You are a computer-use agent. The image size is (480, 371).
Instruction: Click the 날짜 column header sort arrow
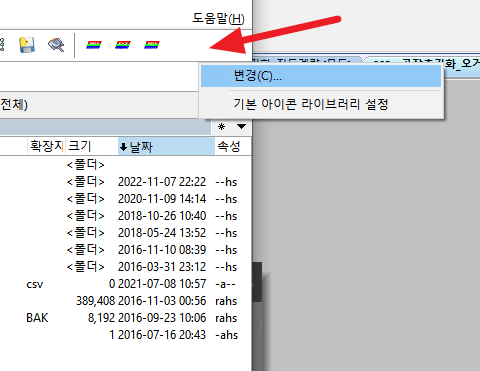[x=124, y=147]
